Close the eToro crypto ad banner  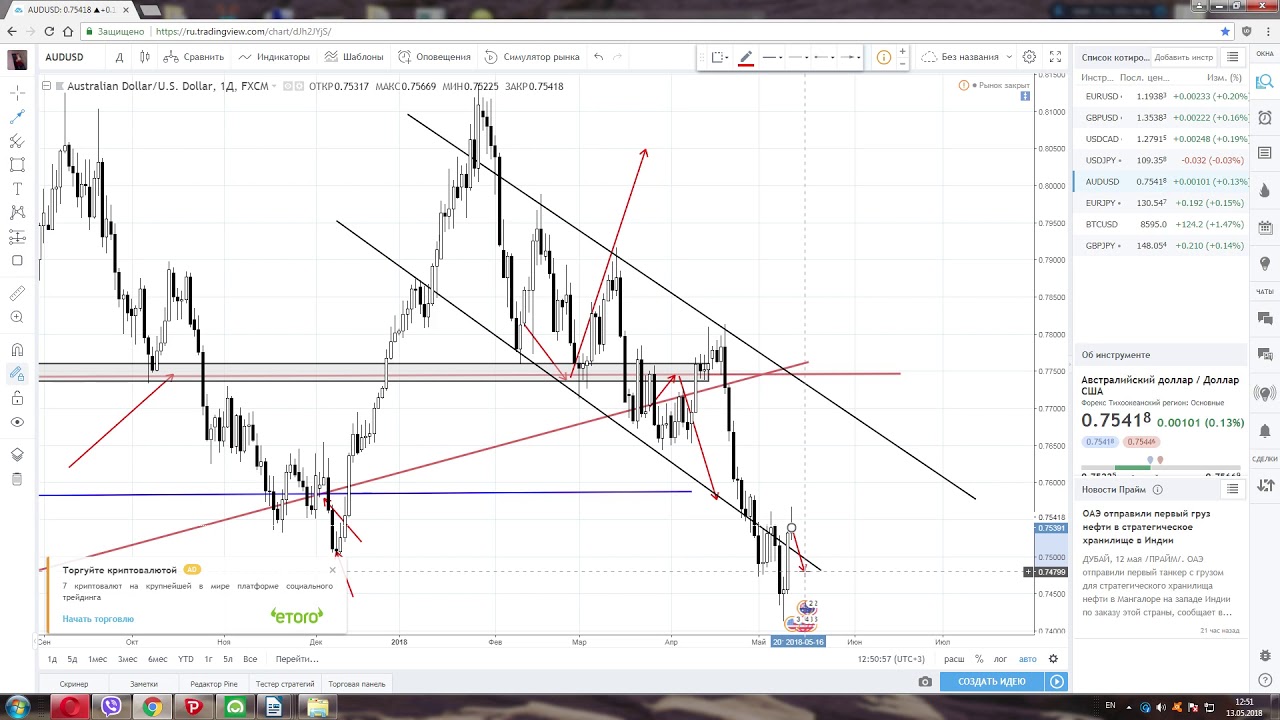point(333,571)
